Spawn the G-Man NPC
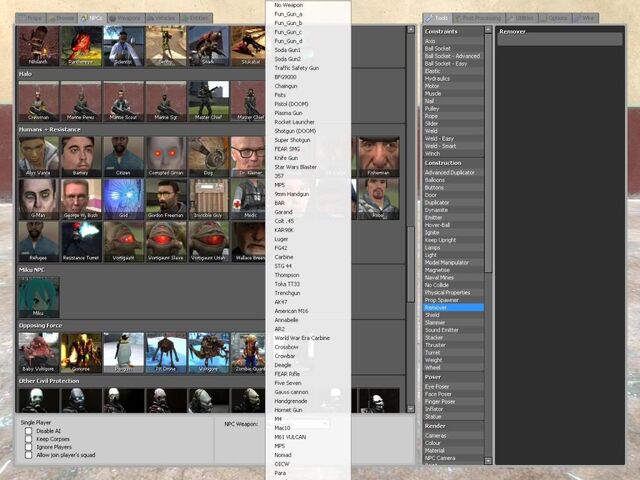The height and width of the screenshot is (480, 640). pos(38,199)
